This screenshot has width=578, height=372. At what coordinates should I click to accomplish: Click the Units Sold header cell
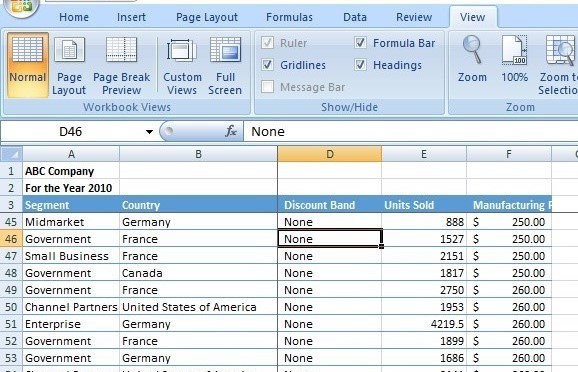pyautogui.click(x=424, y=205)
